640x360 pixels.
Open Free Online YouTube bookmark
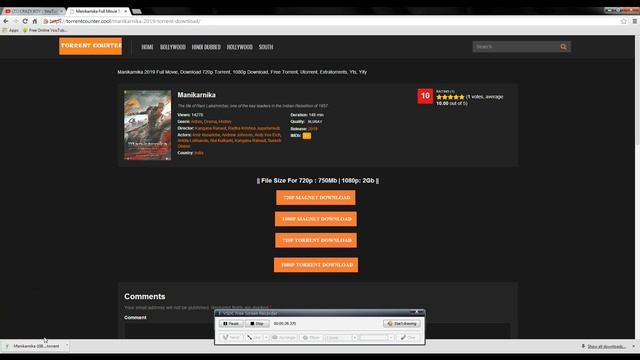tap(45, 30)
